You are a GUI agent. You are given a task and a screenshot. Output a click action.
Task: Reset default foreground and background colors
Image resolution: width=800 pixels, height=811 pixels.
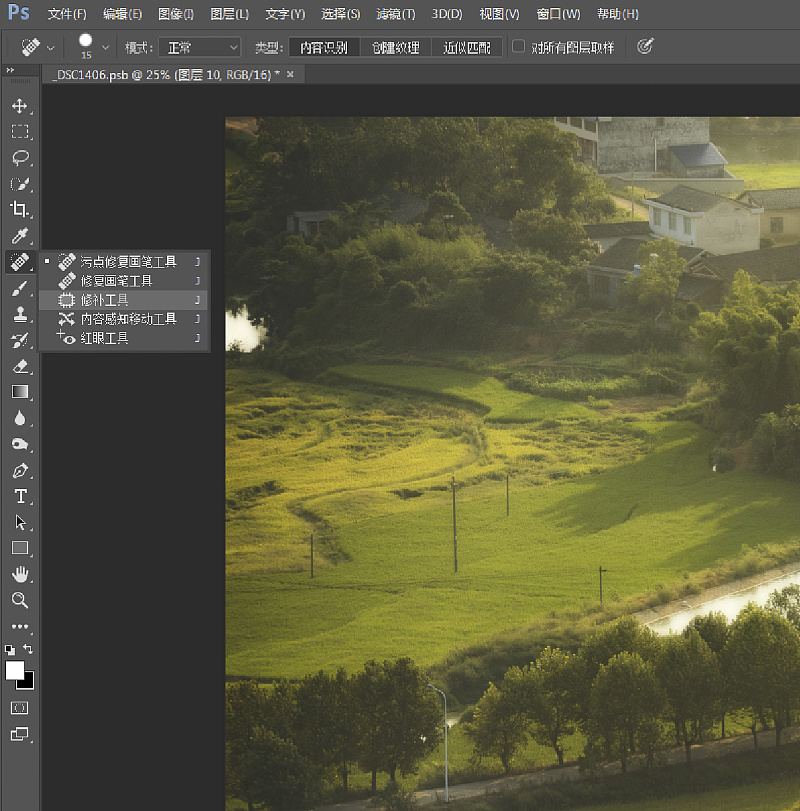tap(10, 650)
